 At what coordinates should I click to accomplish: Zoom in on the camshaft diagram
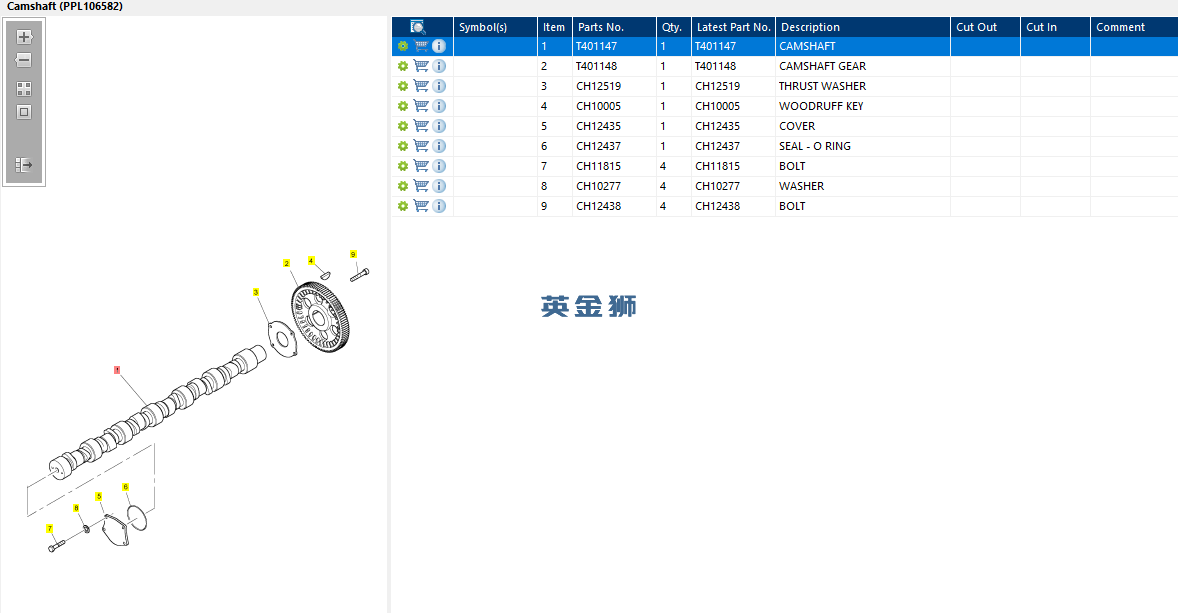[24, 37]
